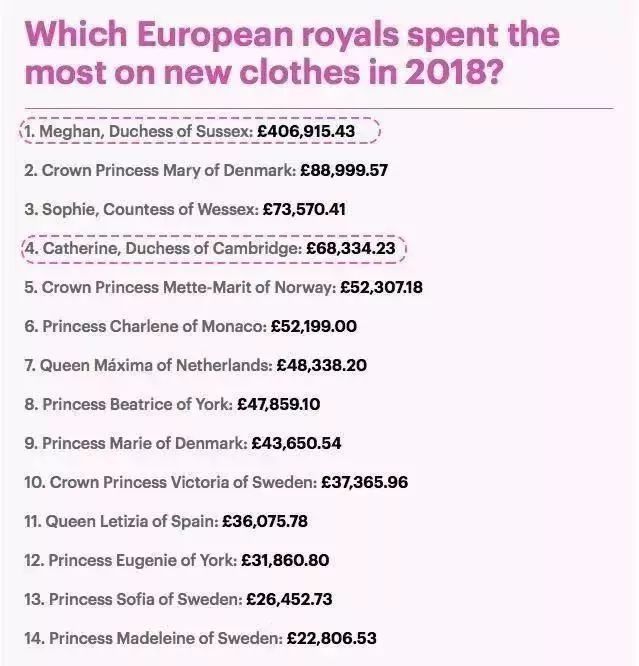The width and height of the screenshot is (639, 666).
Task: Select Queen Máxima of Netherlands row
Action: (x=195, y=365)
